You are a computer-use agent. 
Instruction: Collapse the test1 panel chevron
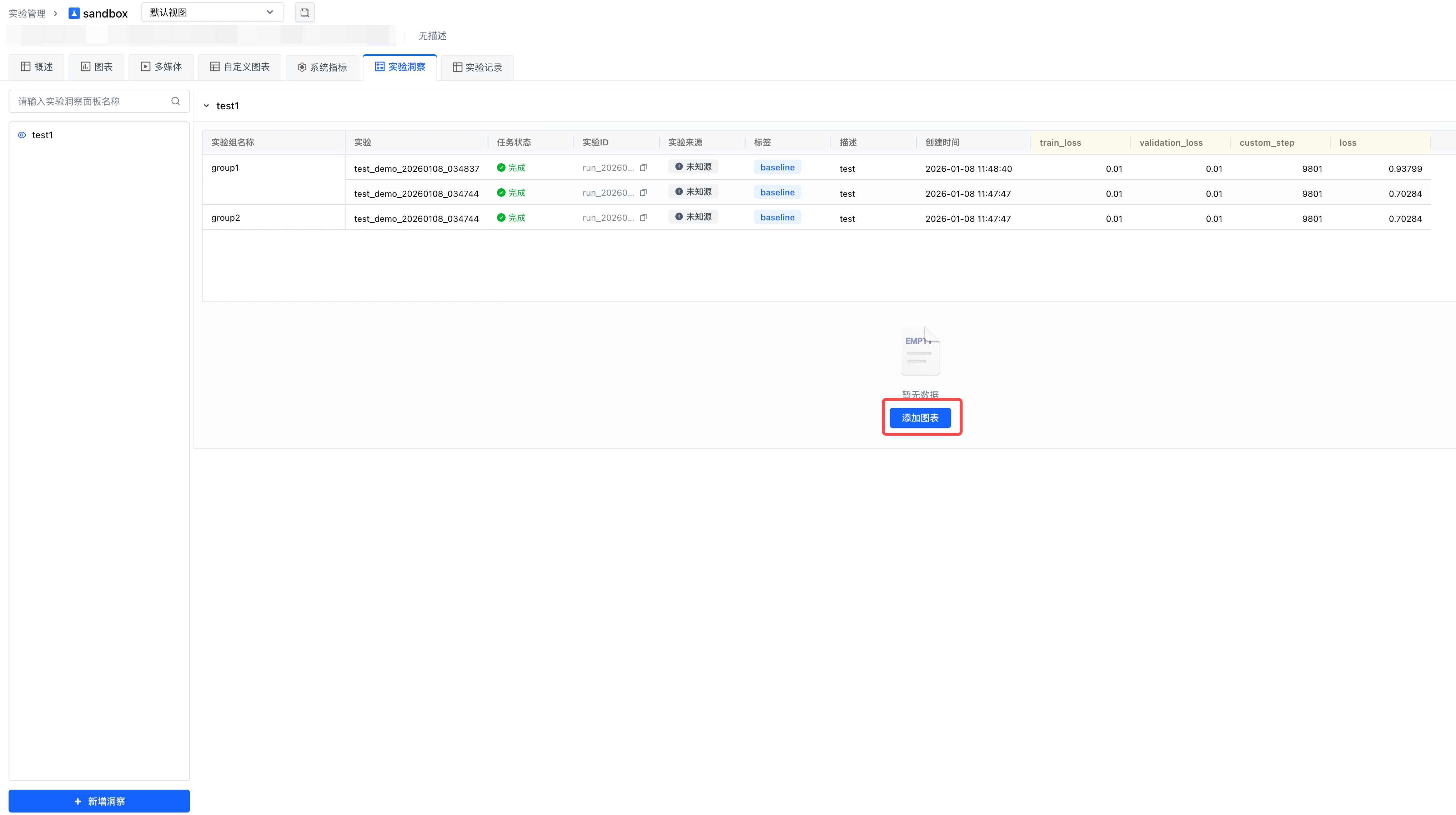pos(206,106)
